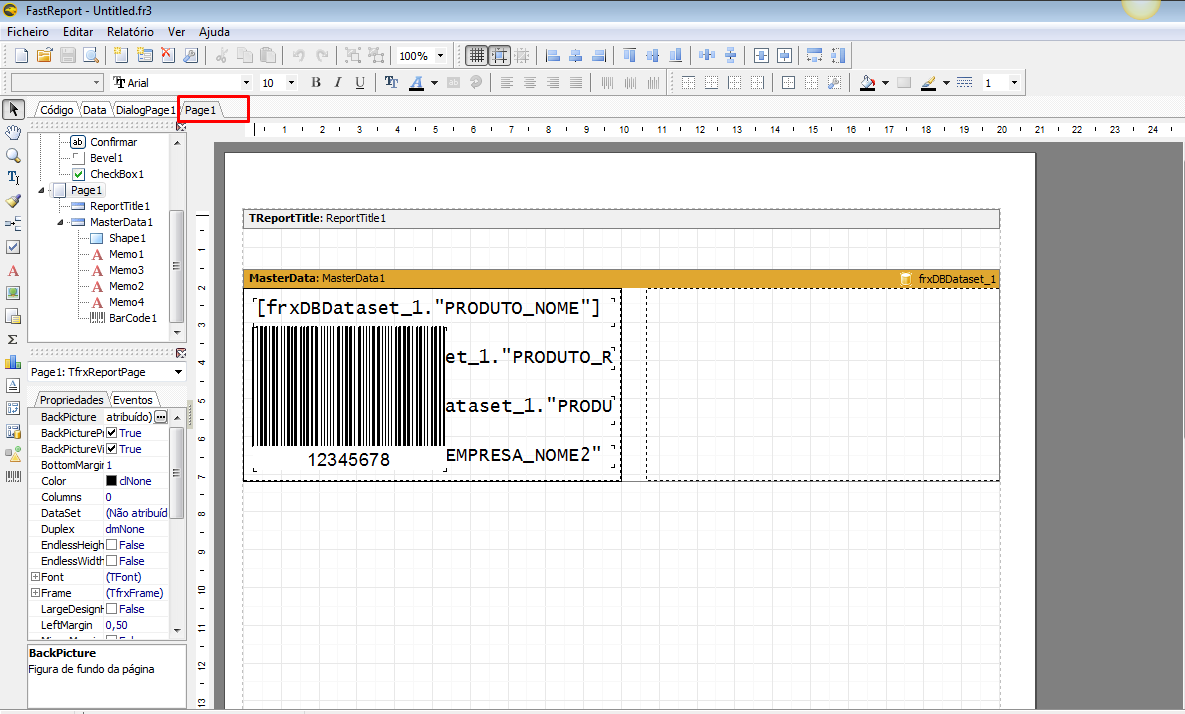Toggle the show grid button
The width and height of the screenshot is (1185, 714).
click(476, 55)
